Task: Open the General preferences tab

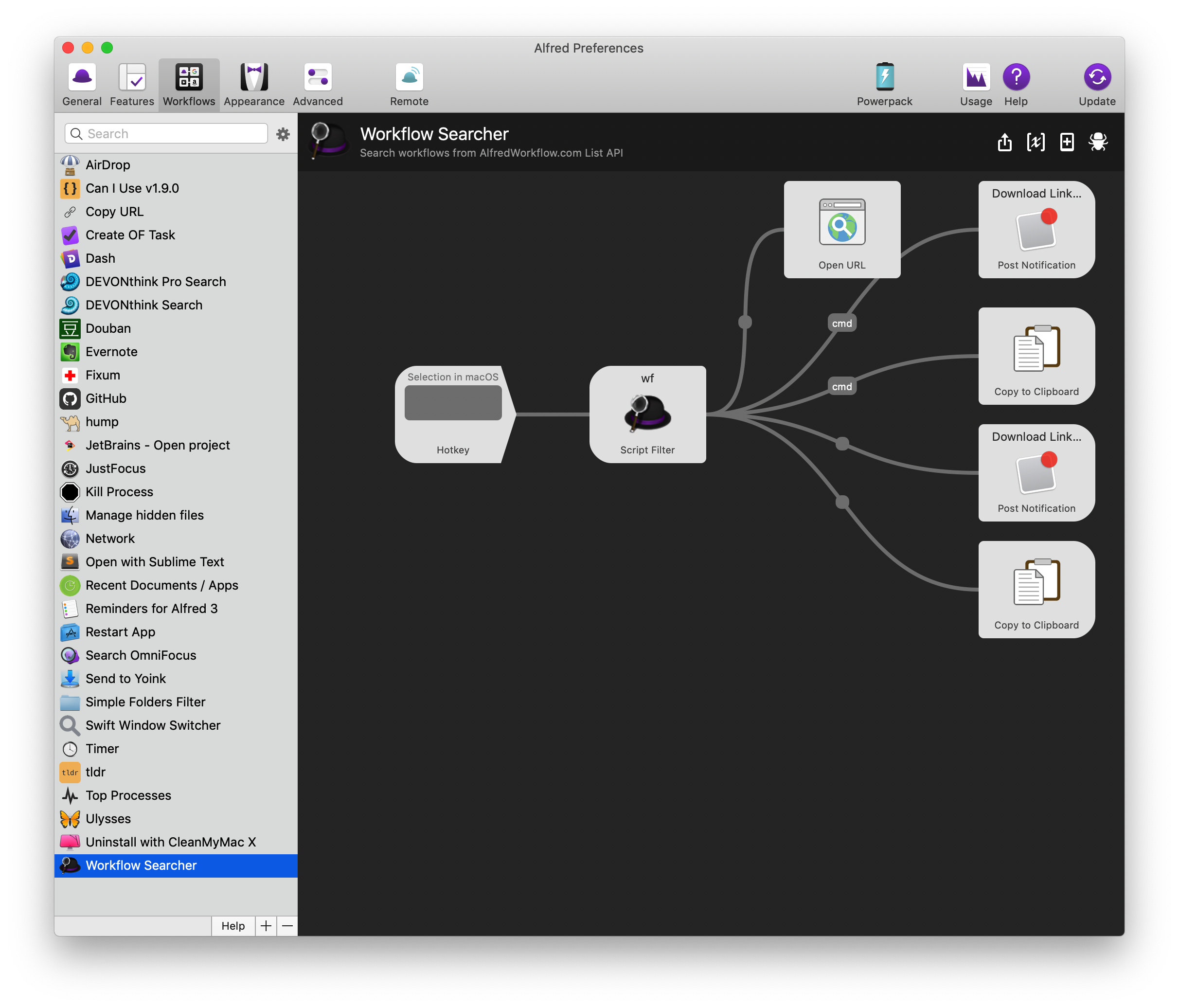Action: coord(82,85)
